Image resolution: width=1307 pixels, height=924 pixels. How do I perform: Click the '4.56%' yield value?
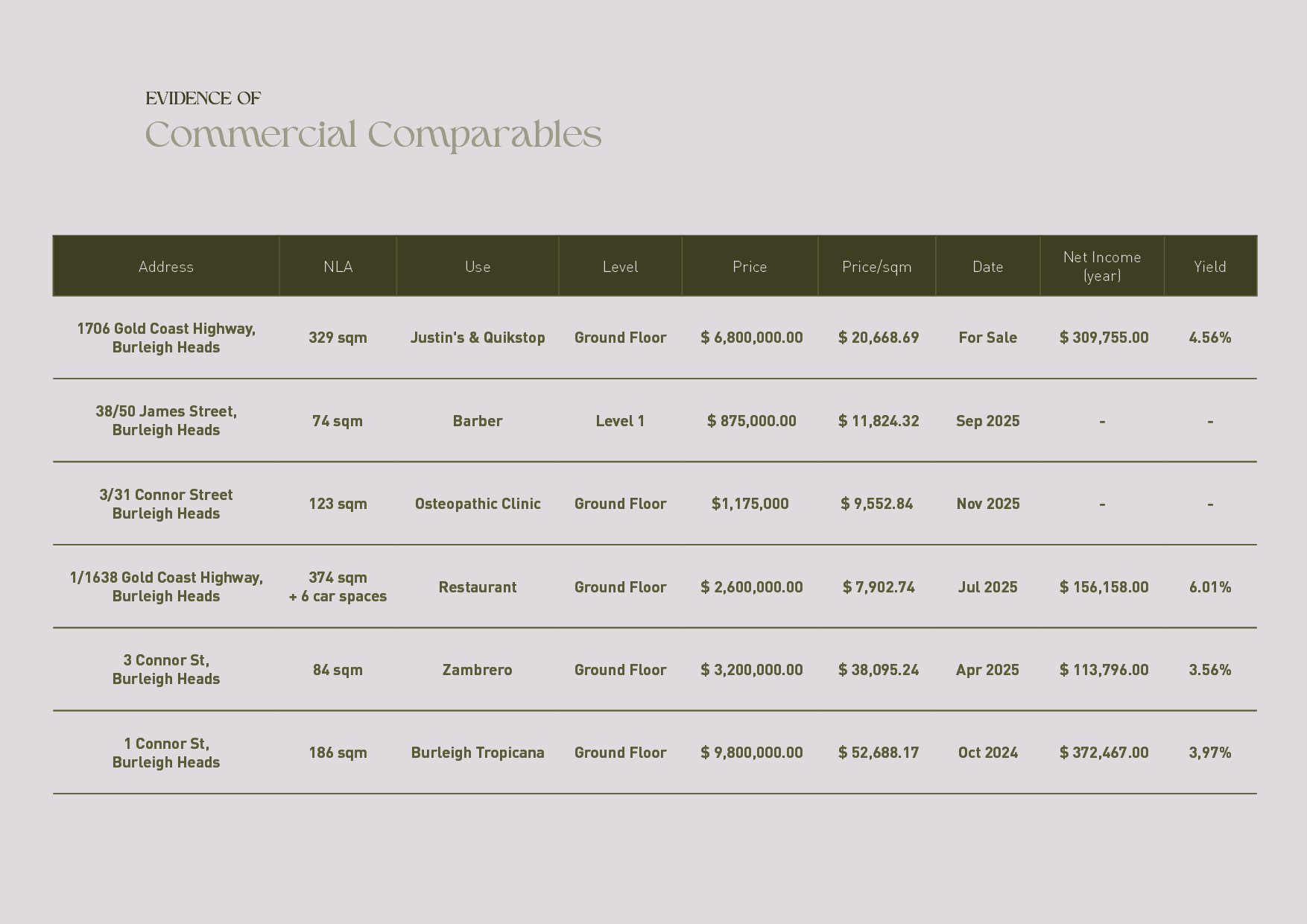click(1209, 338)
